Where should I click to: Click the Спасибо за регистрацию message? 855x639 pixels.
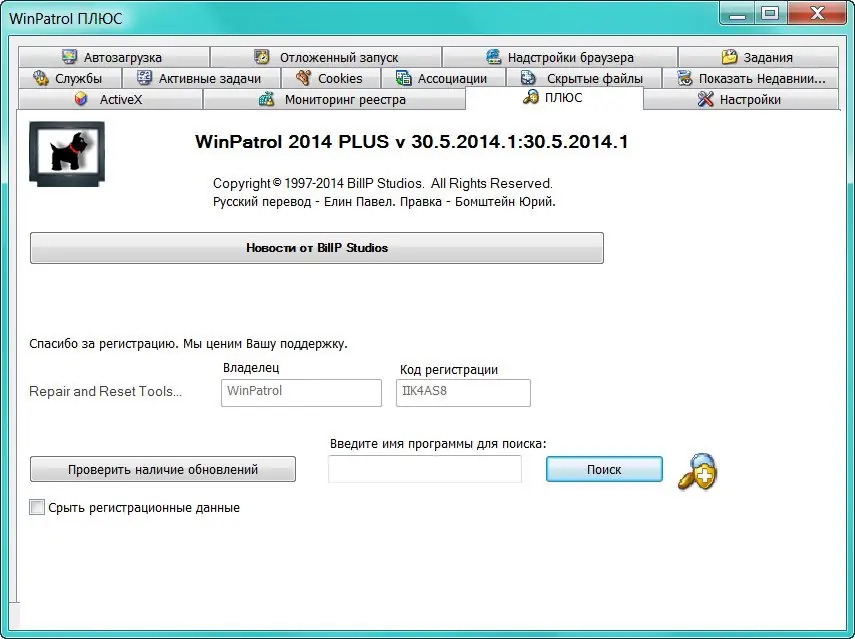[188, 344]
